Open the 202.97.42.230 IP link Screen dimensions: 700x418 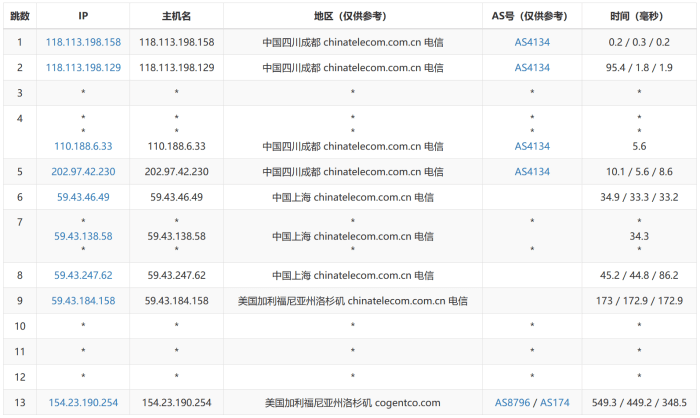click(x=83, y=171)
